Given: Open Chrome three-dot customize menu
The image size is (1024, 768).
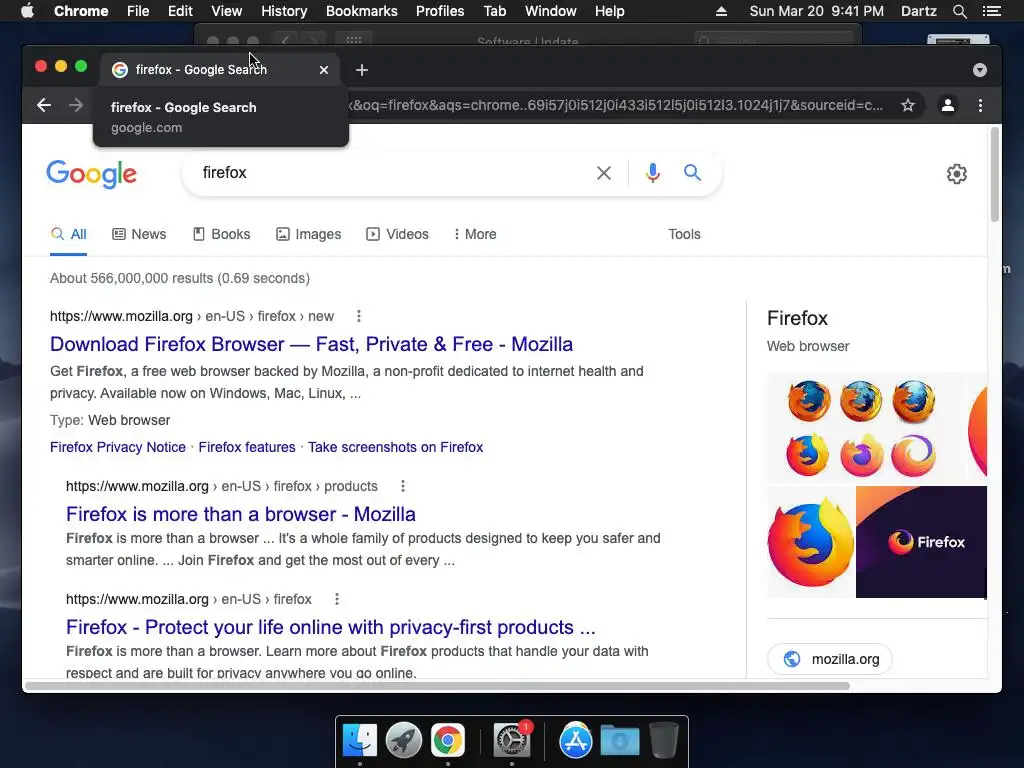Looking at the screenshot, I should [980, 105].
